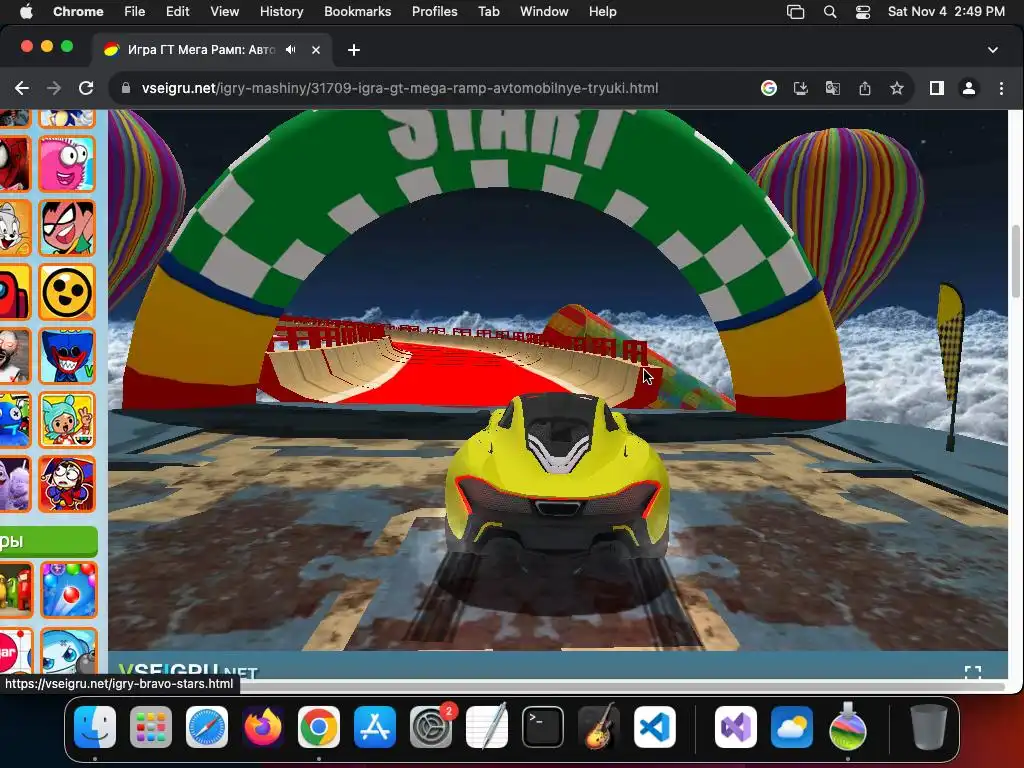The image size is (1024, 768).
Task: Show the date and time in menu bar
Action: [x=946, y=12]
